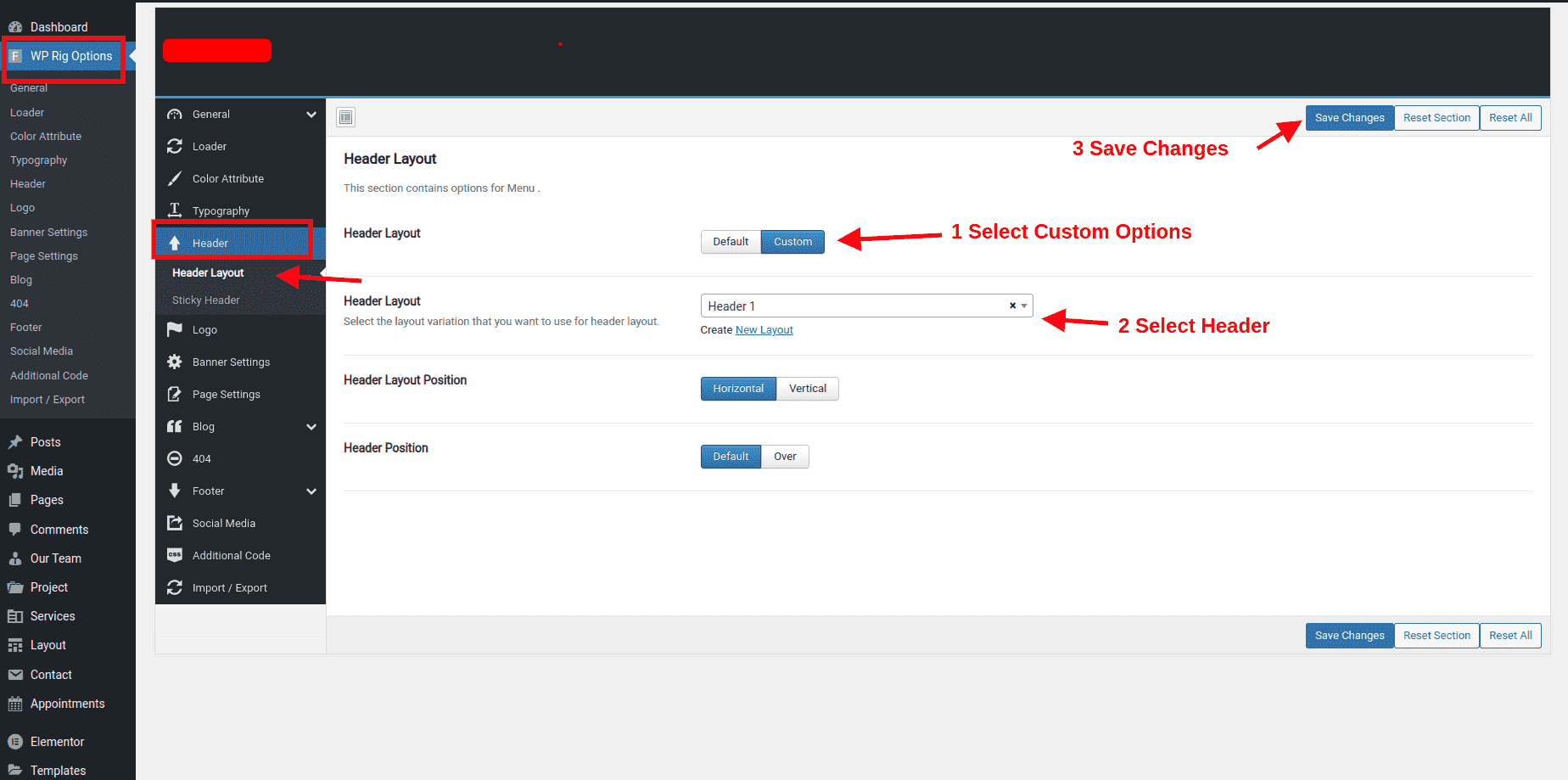
Task: Click the Dashboard gauge icon
Action: 15,27
